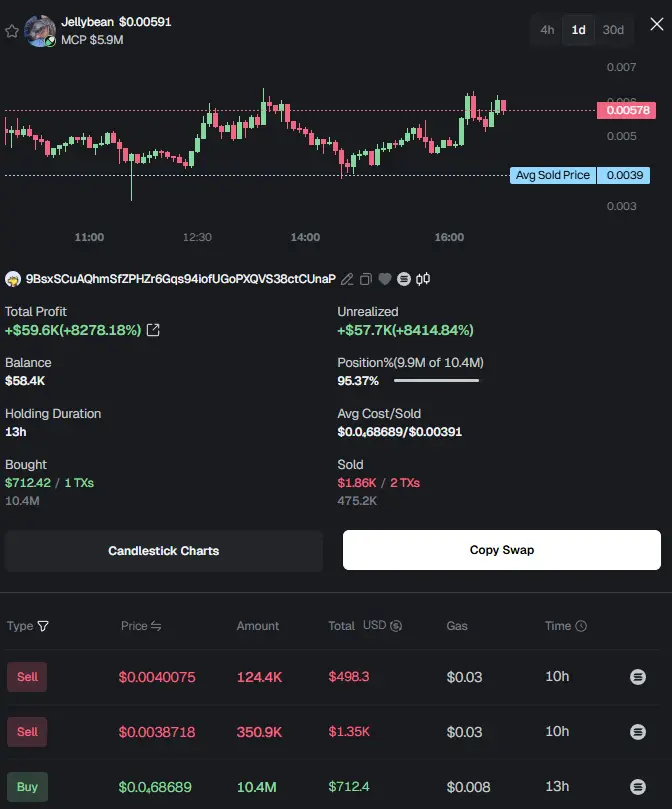Click the 124.4K amount cell

point(259,677)
